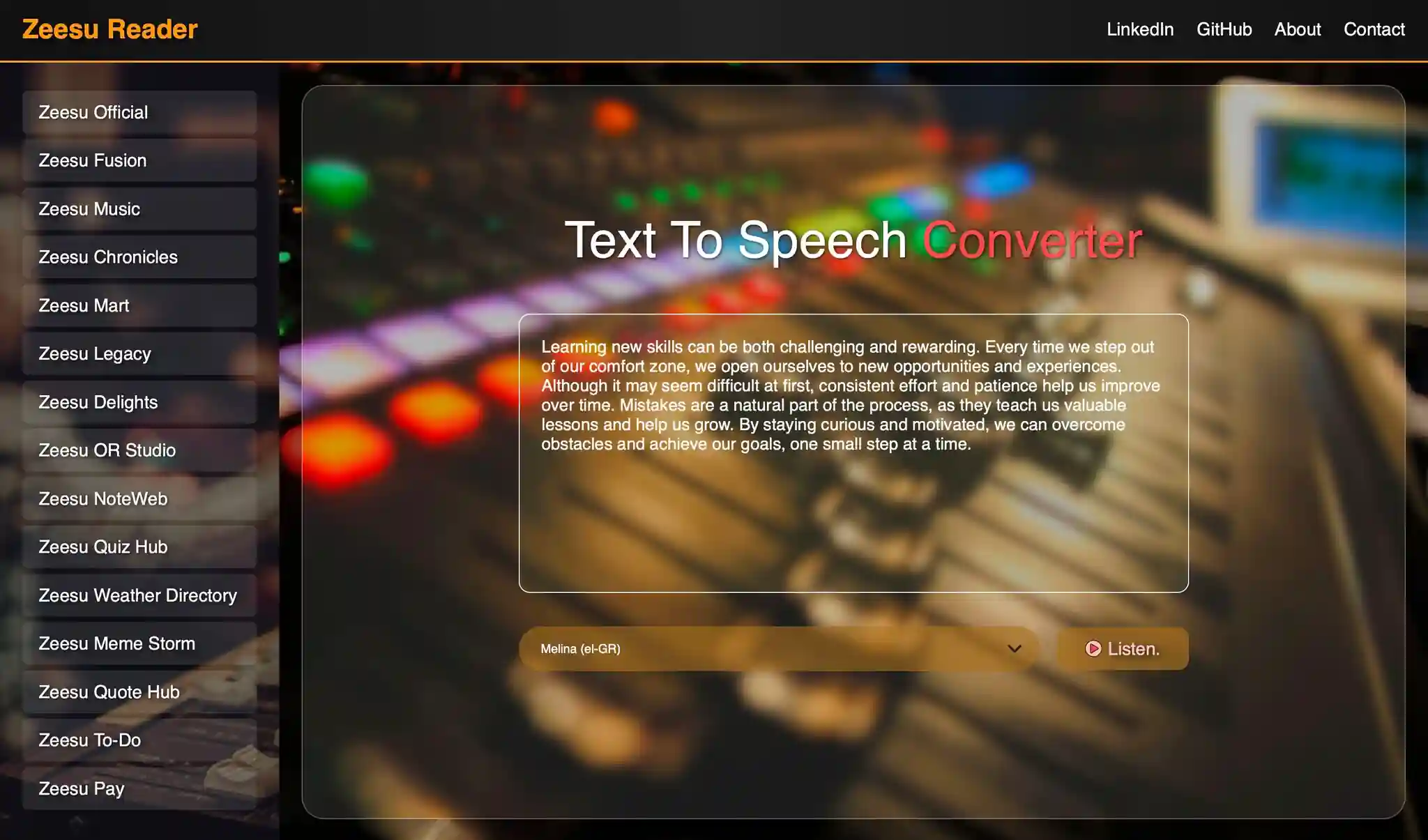Open Zeesu Delights sidebar item

tap(139, 402)
